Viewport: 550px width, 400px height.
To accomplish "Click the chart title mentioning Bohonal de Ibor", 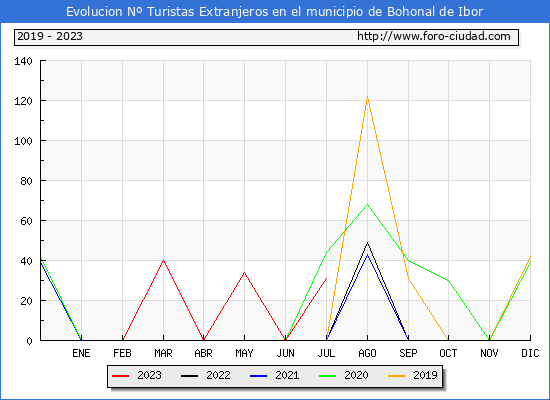I will pos(274,12).
